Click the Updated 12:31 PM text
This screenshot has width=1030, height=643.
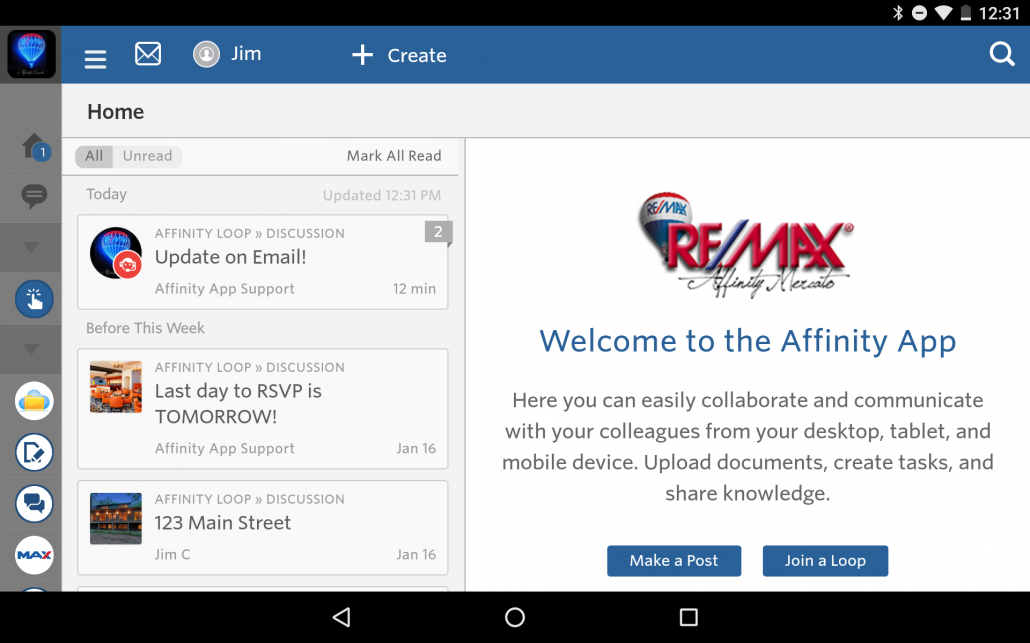pos(382,196)
